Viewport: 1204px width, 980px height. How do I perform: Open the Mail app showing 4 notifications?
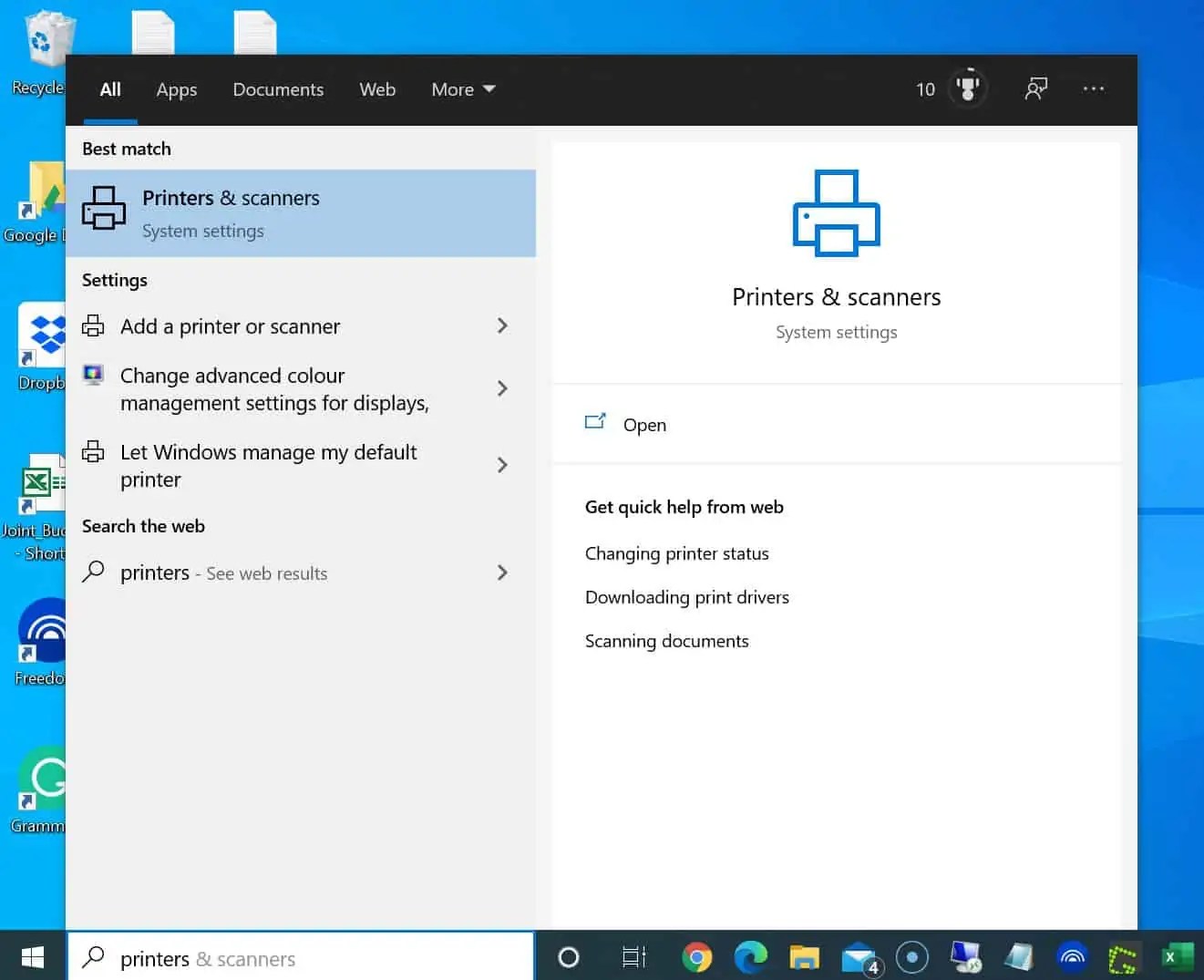click(859, 957)
